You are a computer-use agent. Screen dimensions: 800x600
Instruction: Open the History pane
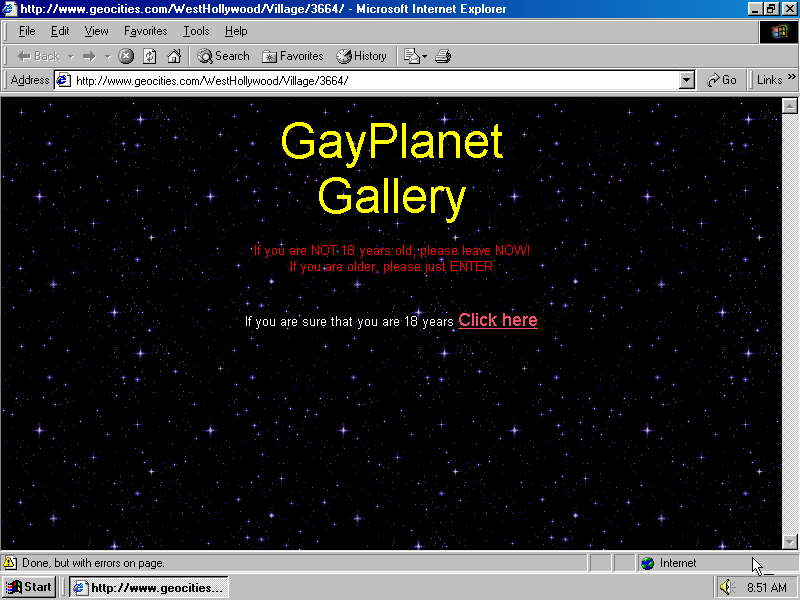click(361, 56)
